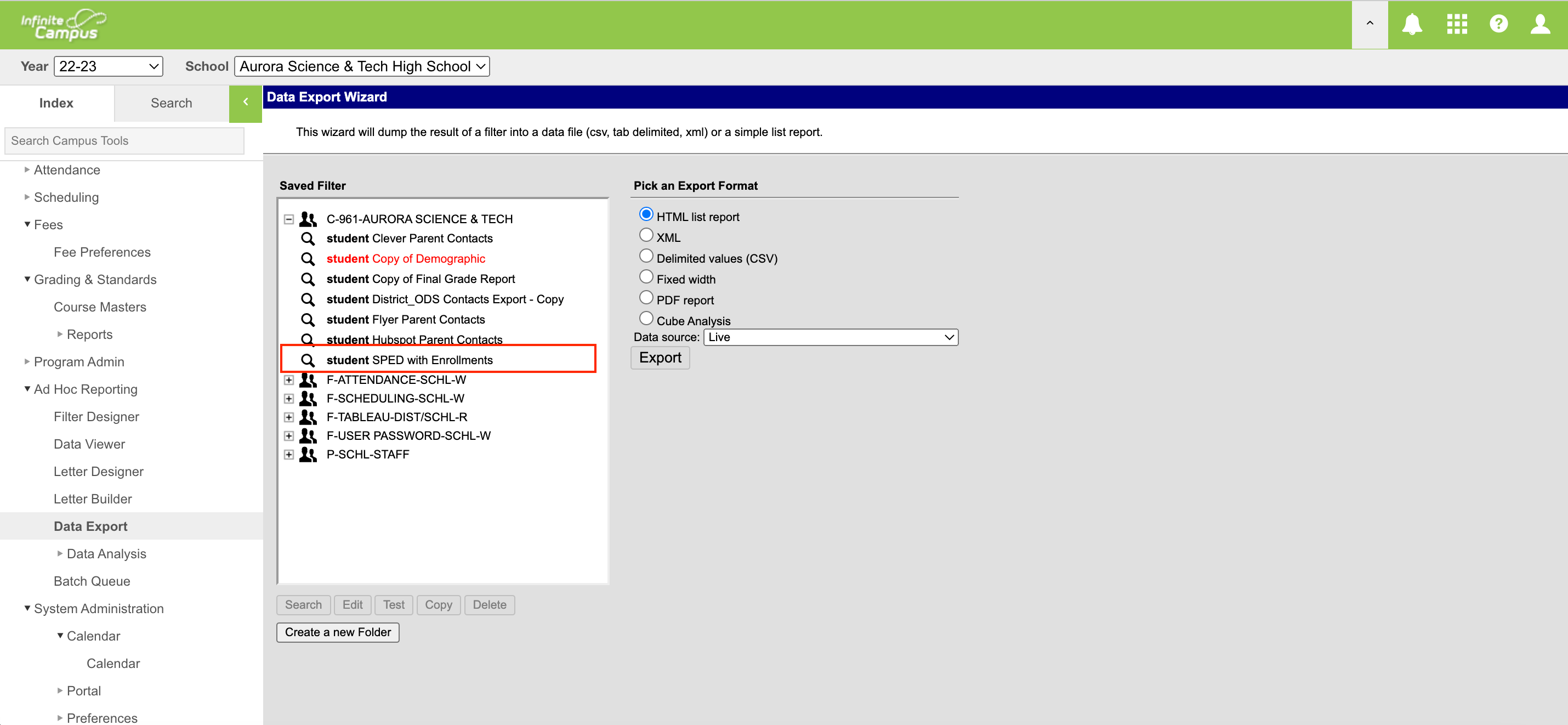This screenshot has height=725, width=1568.
Task: Focus the Search Campus Tools field
Action: (x=124, y=140)
